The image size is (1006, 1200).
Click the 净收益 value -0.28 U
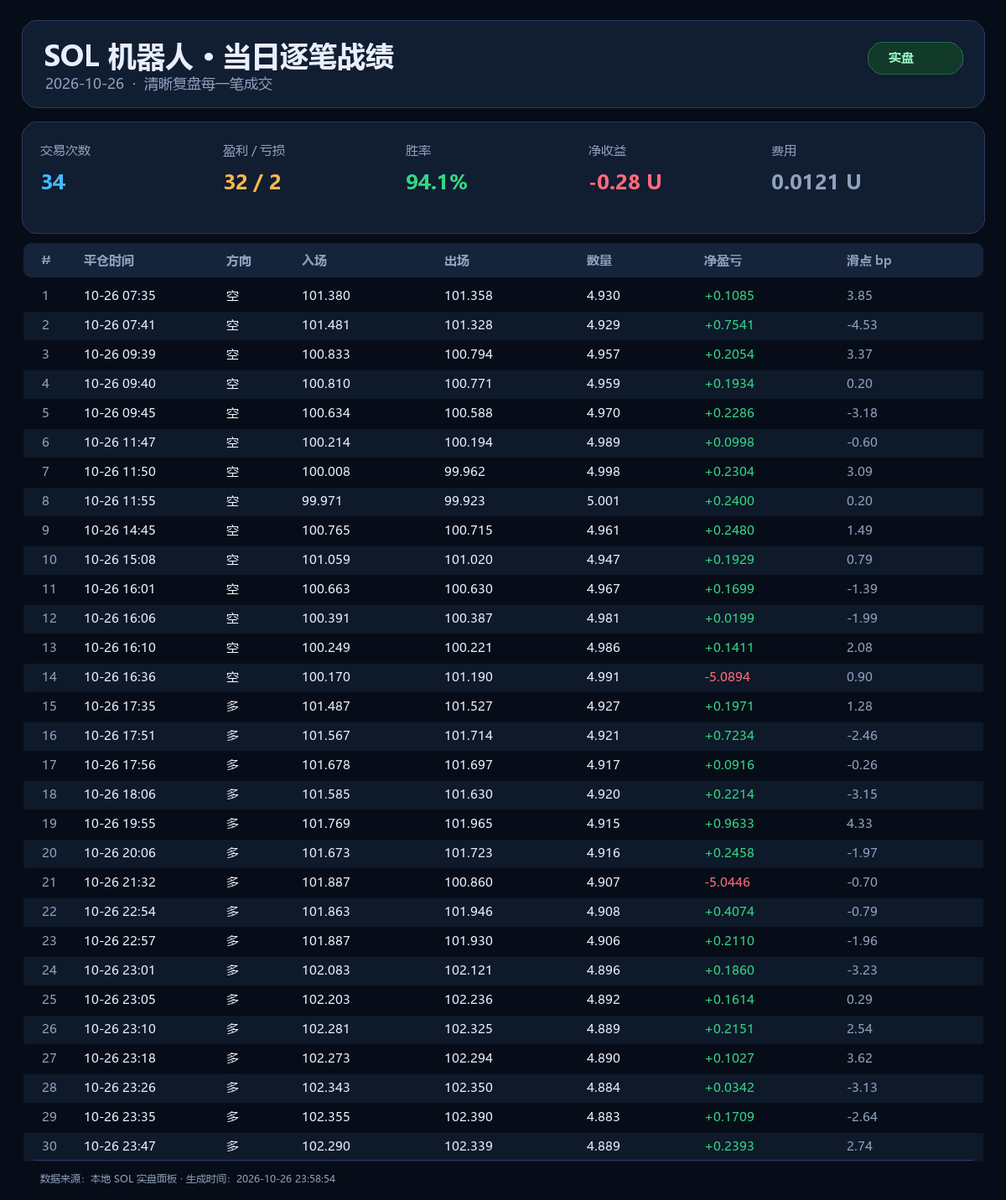click(625, 182)
